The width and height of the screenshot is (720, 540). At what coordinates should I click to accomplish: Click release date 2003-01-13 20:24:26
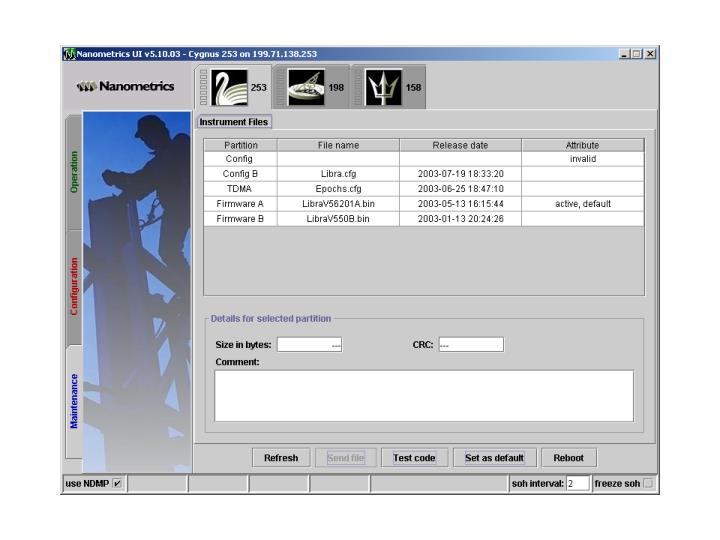461,219
